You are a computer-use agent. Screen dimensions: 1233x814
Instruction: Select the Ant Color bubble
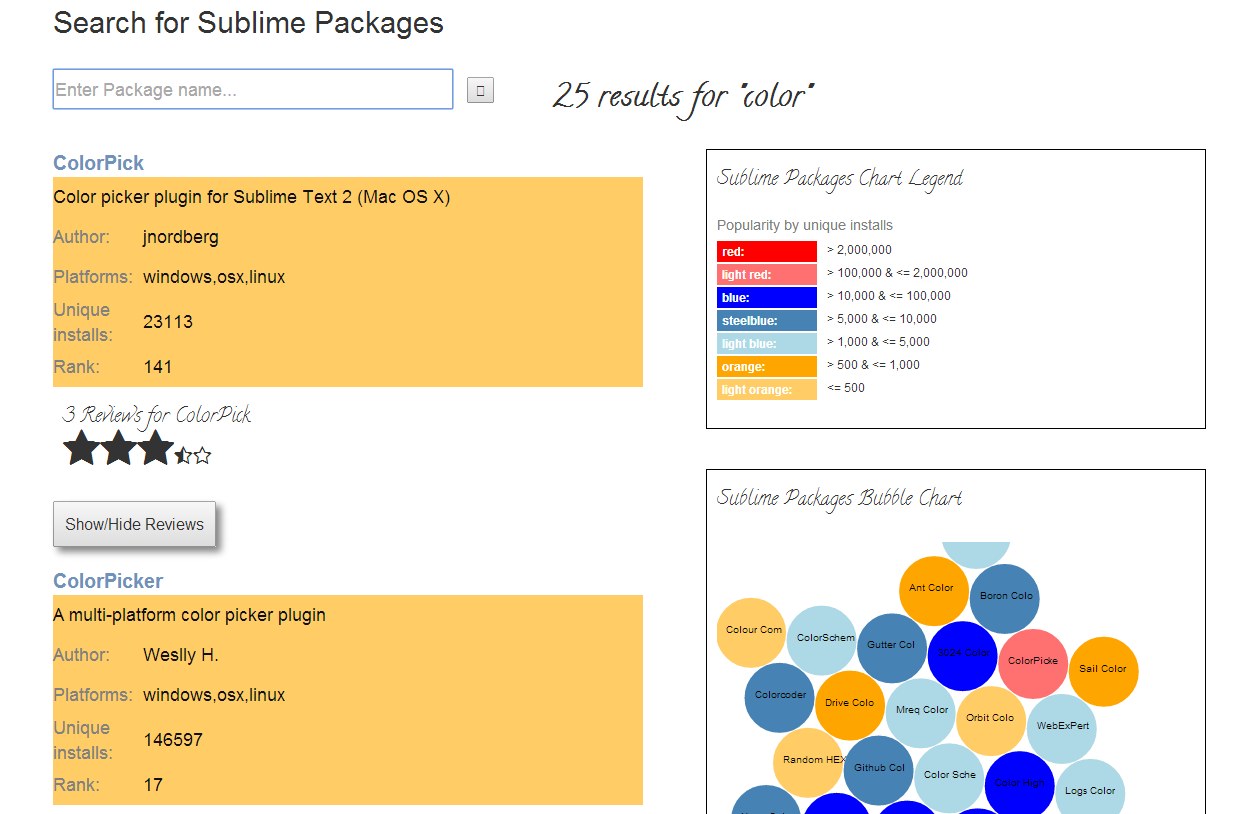pyautogui.click(x=934, y=591)
